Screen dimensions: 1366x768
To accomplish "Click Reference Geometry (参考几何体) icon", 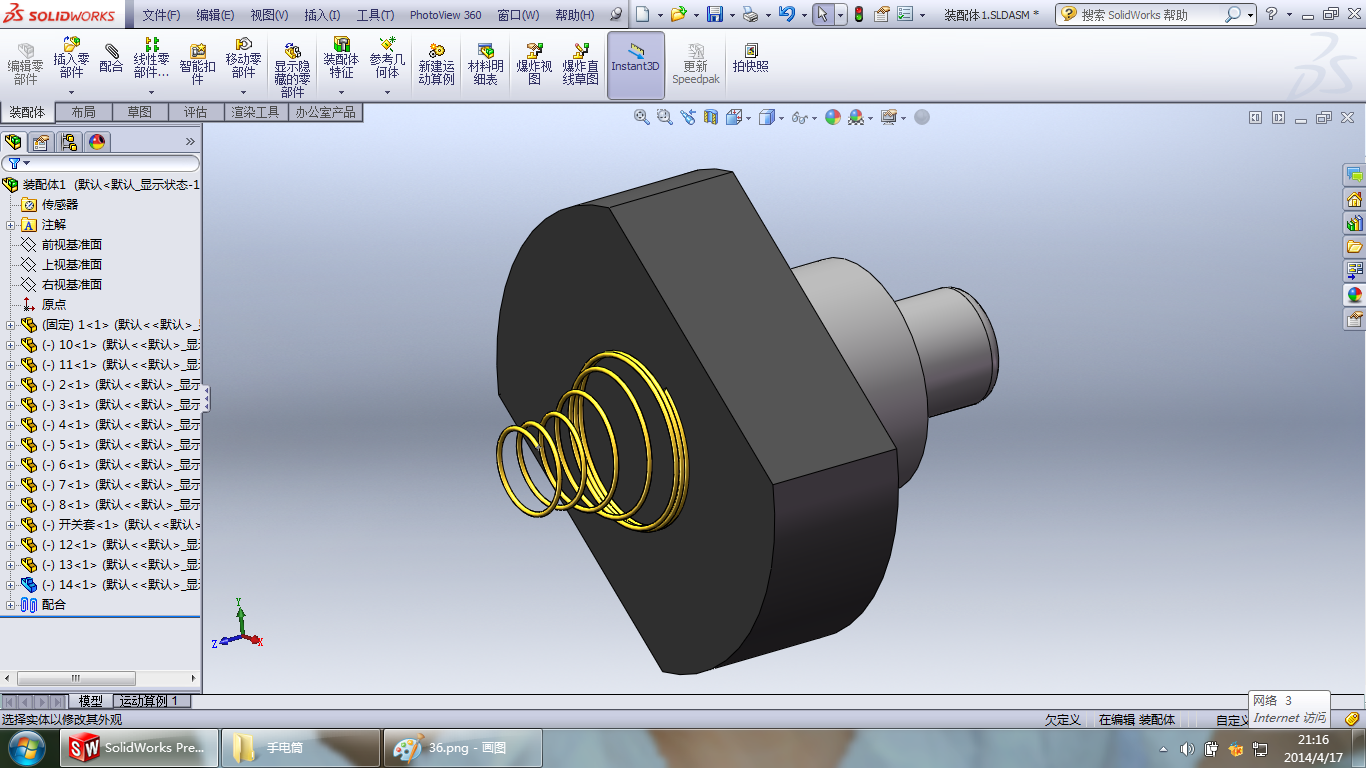I will point(387,45).
